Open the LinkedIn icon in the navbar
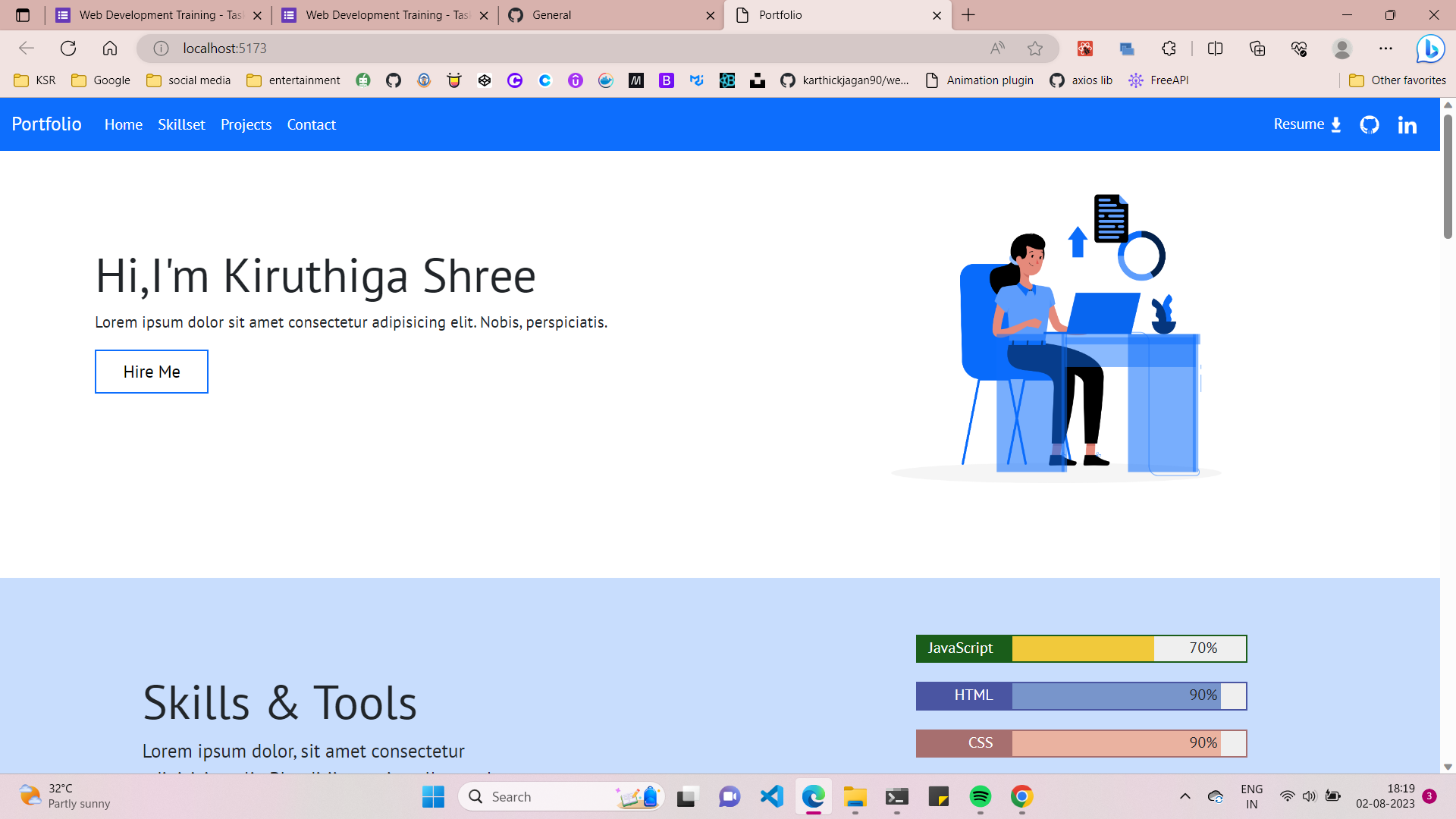This screenshot has height=819, width=1456. [1407, 124]
